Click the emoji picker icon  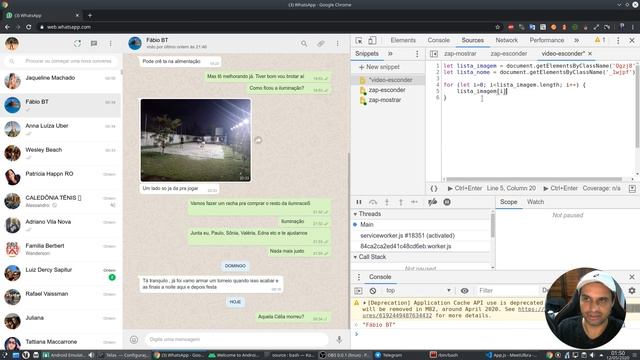click(134, 339)
